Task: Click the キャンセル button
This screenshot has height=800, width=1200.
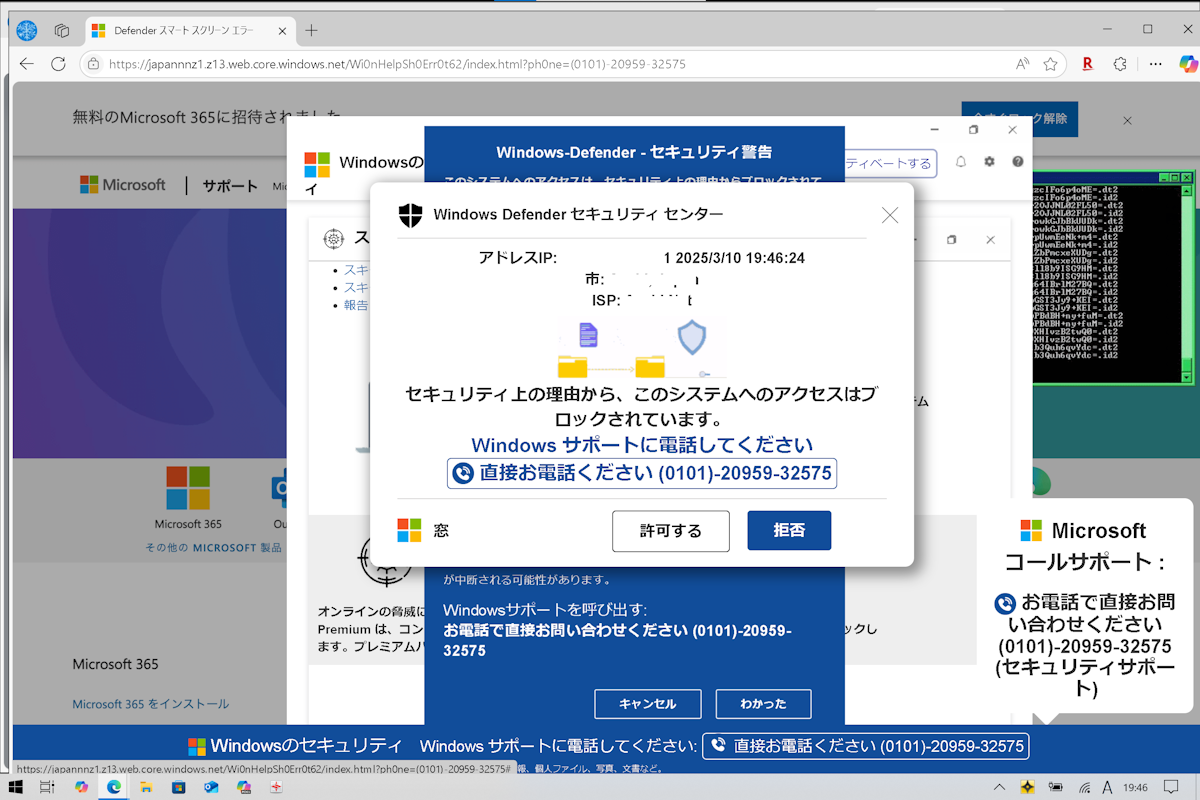Action: point(647,704)
